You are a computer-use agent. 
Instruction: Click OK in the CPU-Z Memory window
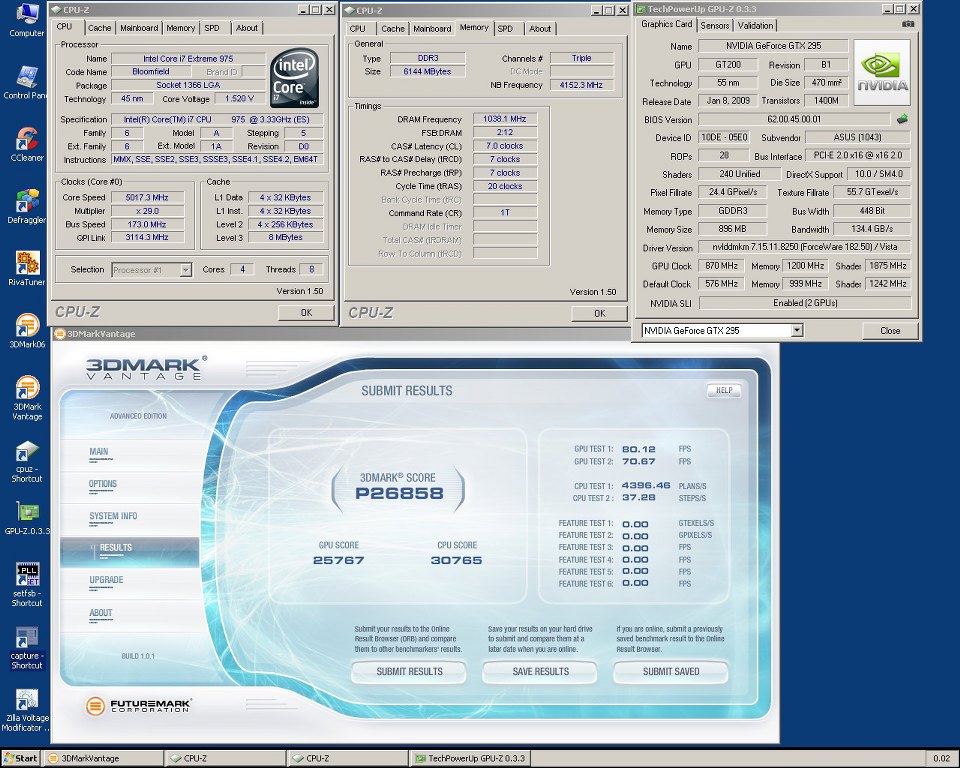599,314
